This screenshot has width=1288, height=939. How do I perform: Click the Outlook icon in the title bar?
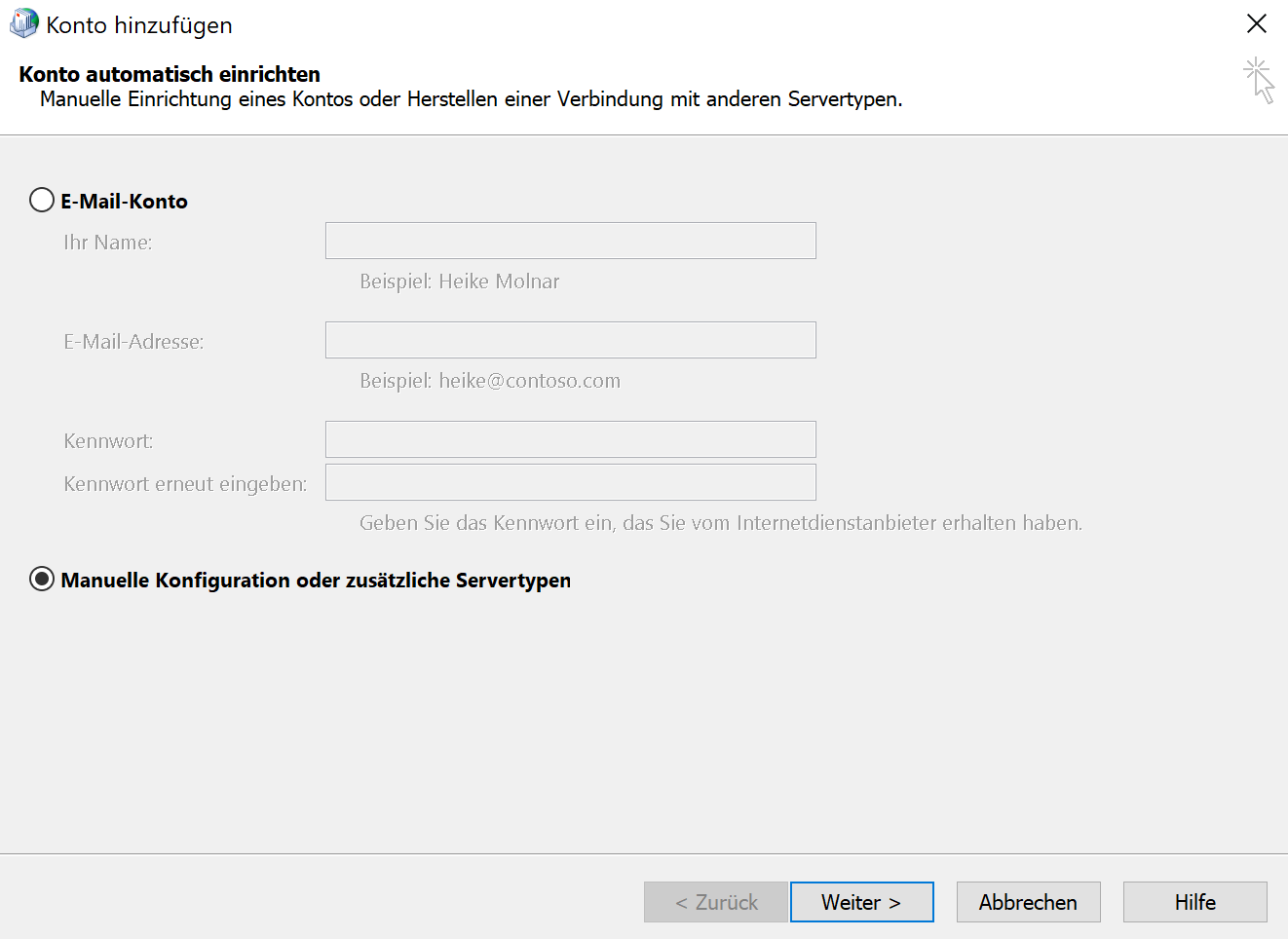(x=23, y=24)
